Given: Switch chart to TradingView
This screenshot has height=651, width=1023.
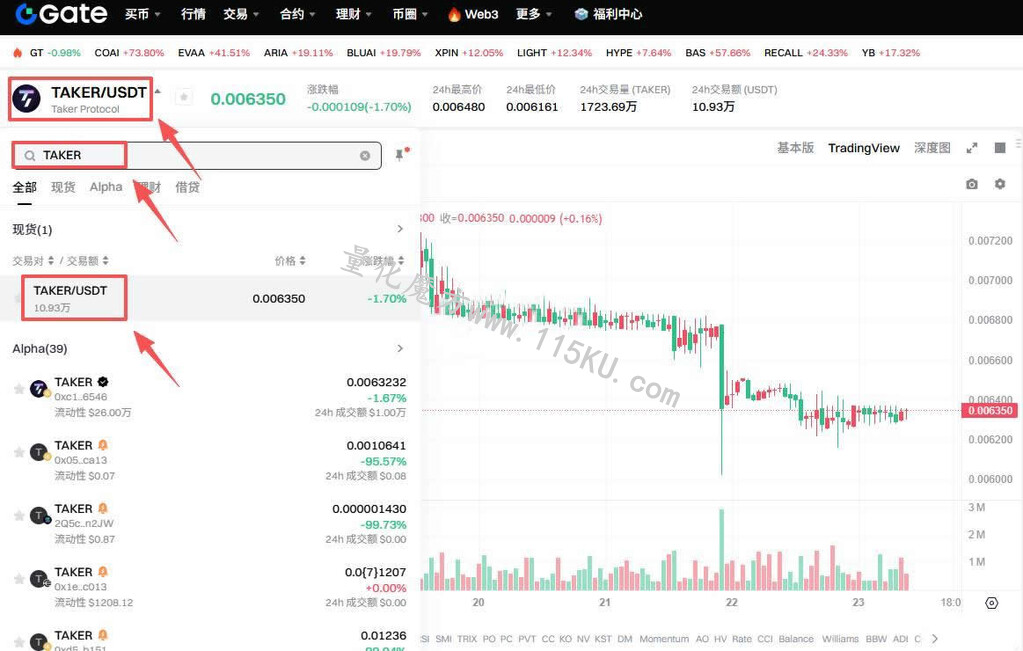Looking at the screenshot, I should [x=864, y=148].
